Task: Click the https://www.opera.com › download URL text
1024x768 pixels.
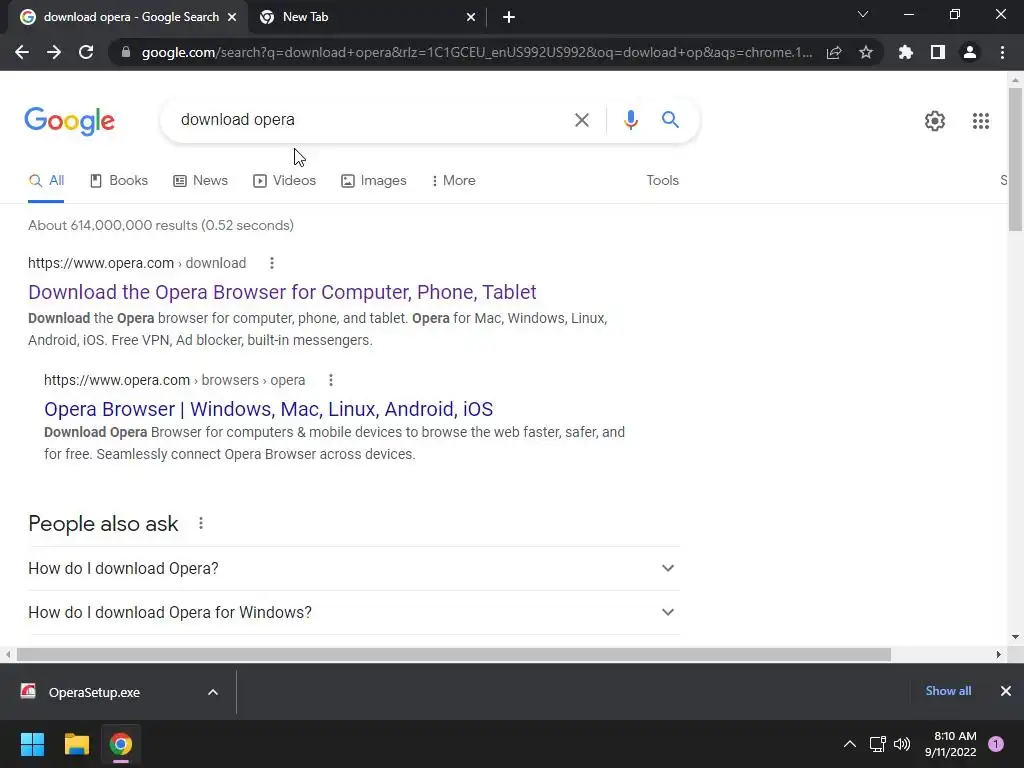Action: tap(137, 263)
